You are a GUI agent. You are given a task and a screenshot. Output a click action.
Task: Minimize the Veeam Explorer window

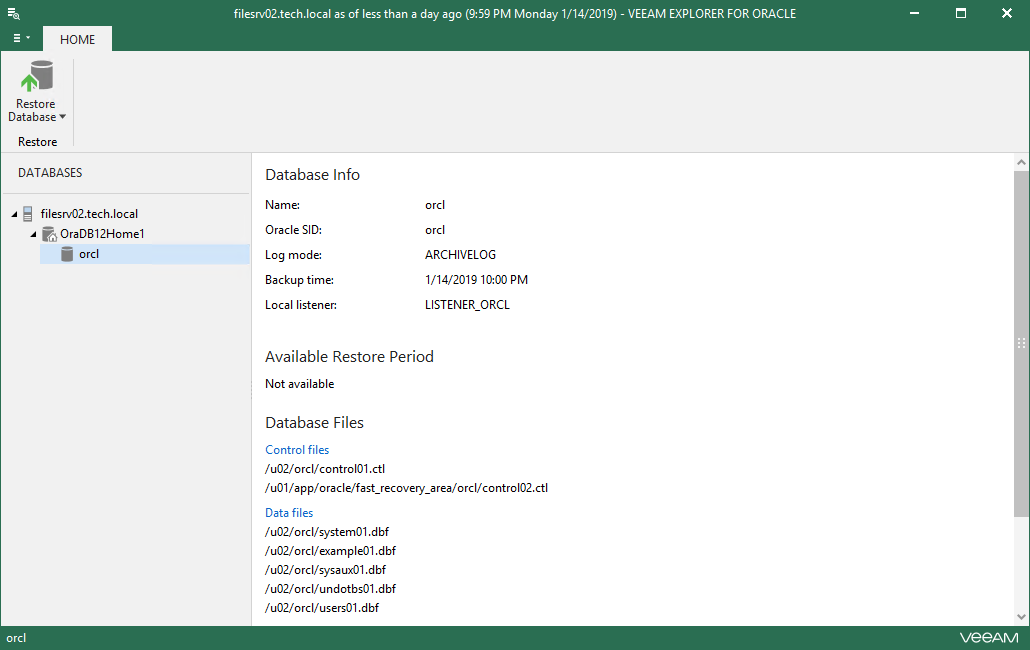tap(914, 13)
